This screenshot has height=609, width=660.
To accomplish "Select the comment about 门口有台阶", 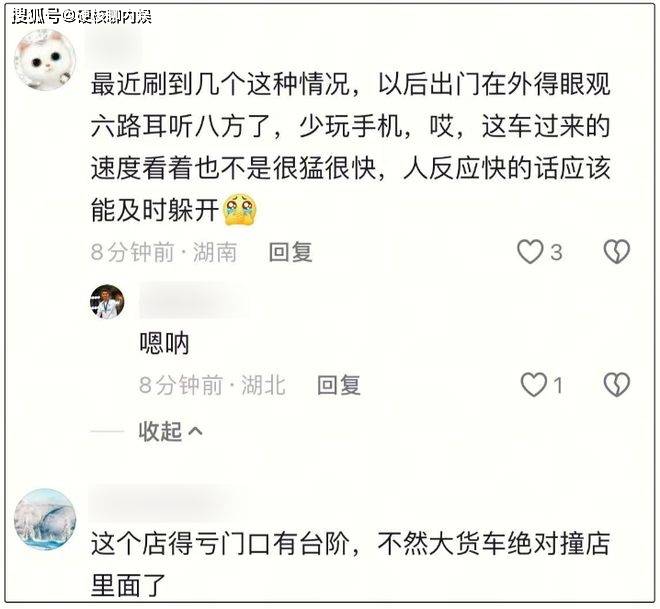I will 350,564.
